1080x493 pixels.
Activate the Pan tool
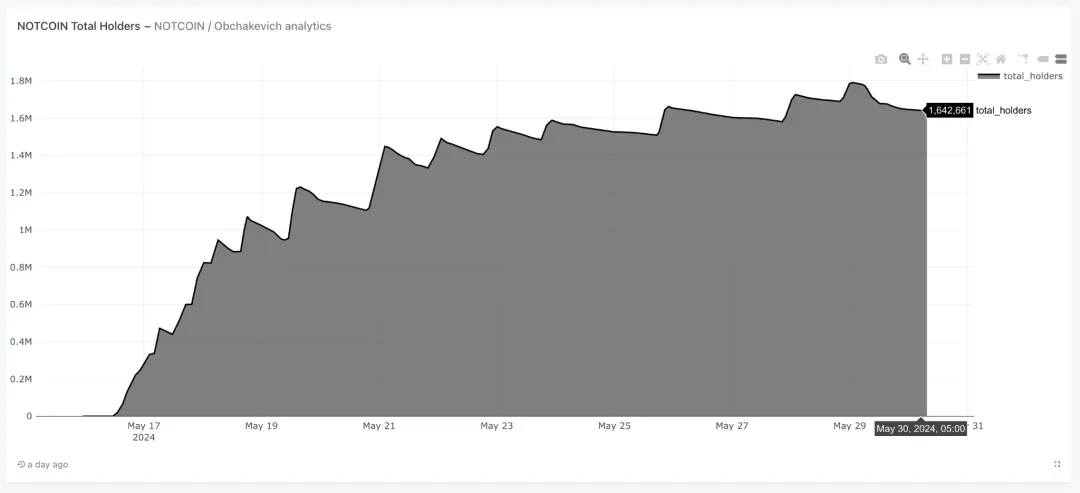click(923, 59)
